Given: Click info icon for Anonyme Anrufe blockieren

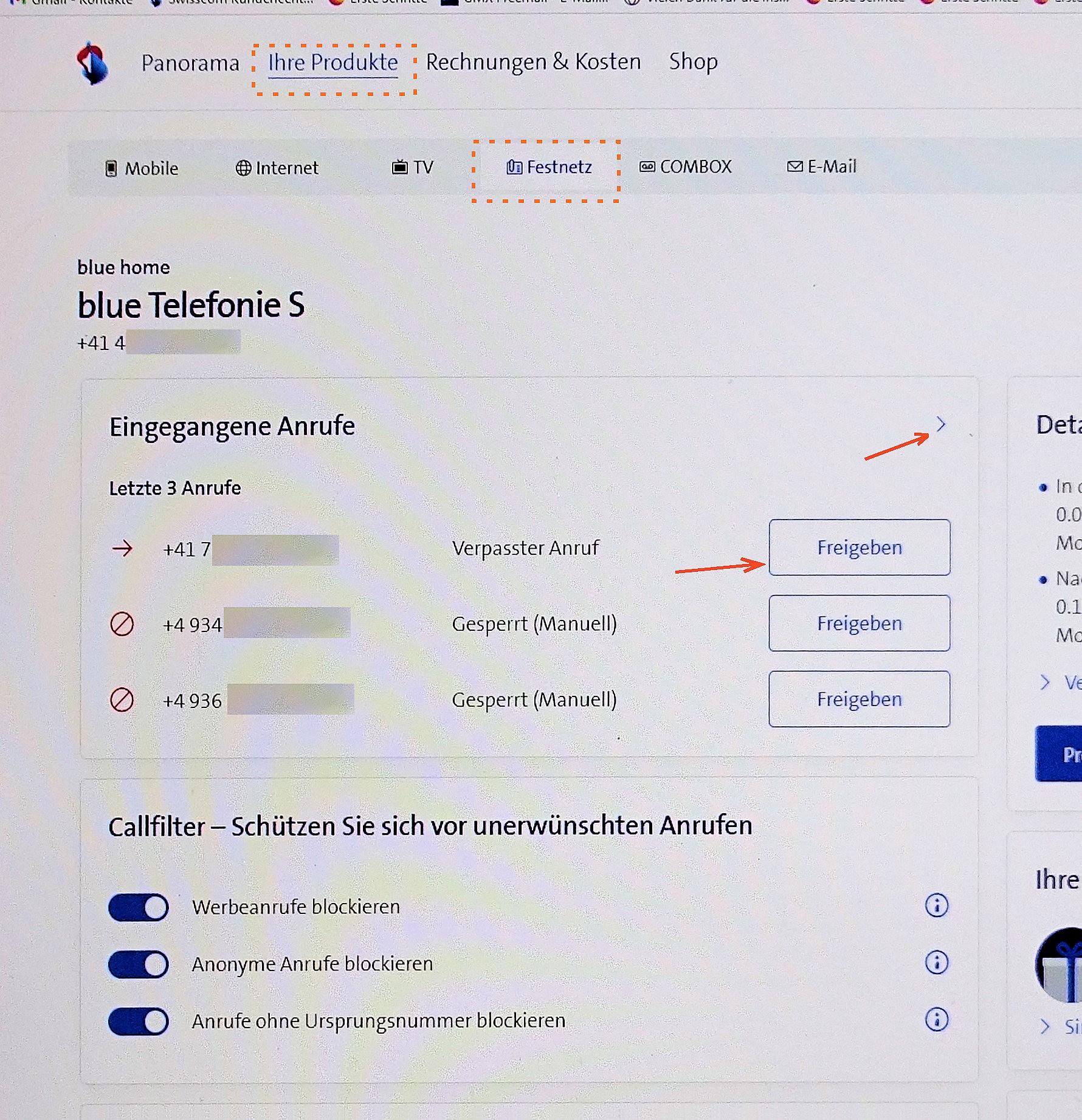Looking at the screenshot, I should point(936,963).
